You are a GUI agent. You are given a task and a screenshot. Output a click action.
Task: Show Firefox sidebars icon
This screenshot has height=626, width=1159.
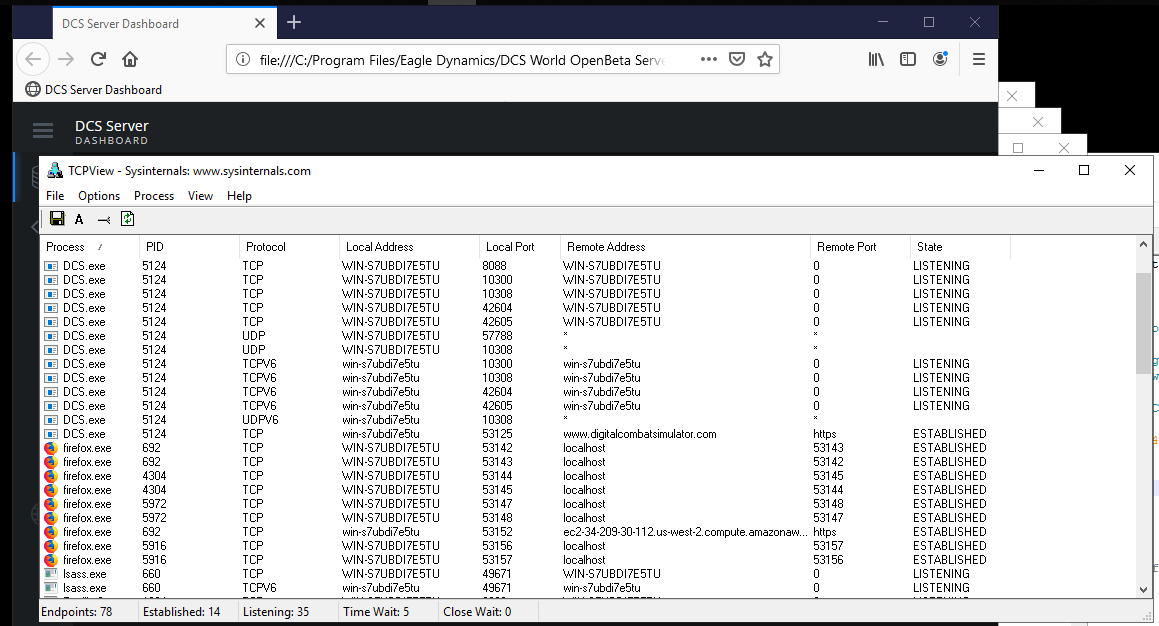[x=908, y=59]
